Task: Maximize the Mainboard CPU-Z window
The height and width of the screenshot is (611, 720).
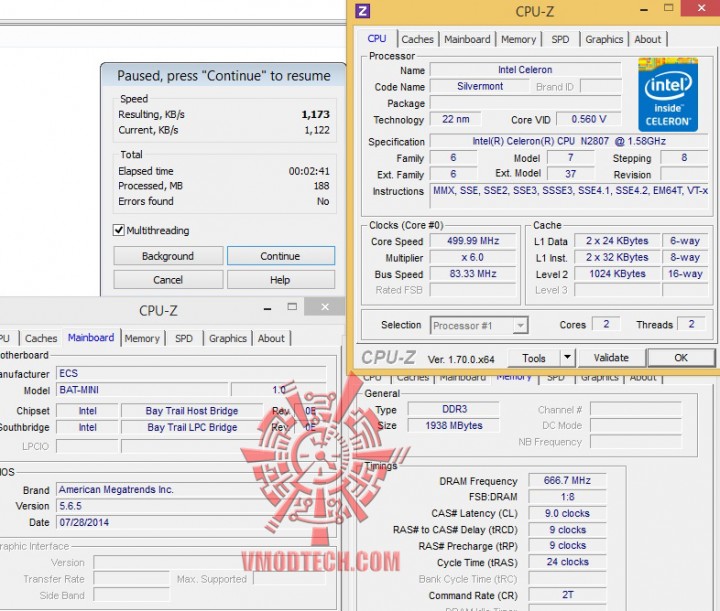Action: [x=292, y=307]
